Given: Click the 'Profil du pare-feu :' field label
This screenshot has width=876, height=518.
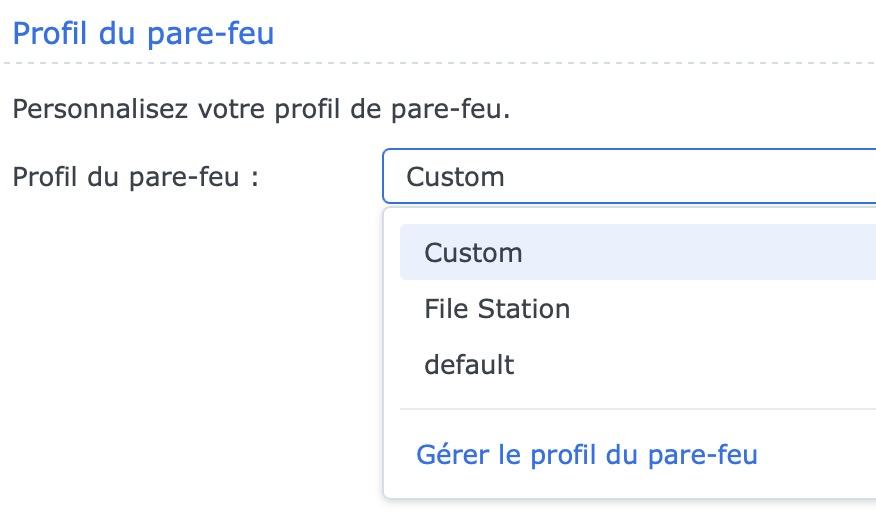Looking at the screenshot, I should 136,177.
